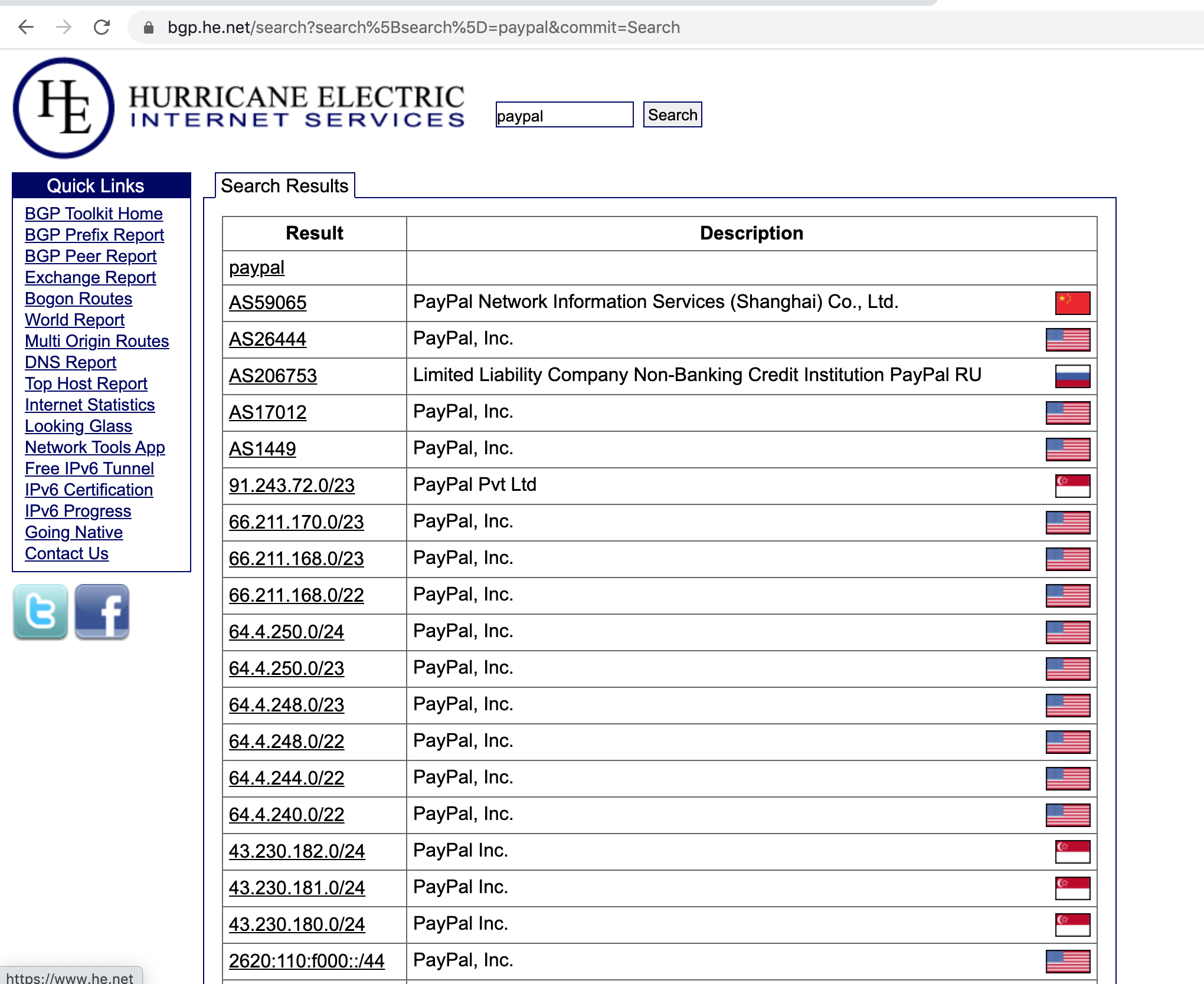Open the Twitter social icon
Image resolution: width=1204 pixels, height=984 pixels.
click(41, 612)
